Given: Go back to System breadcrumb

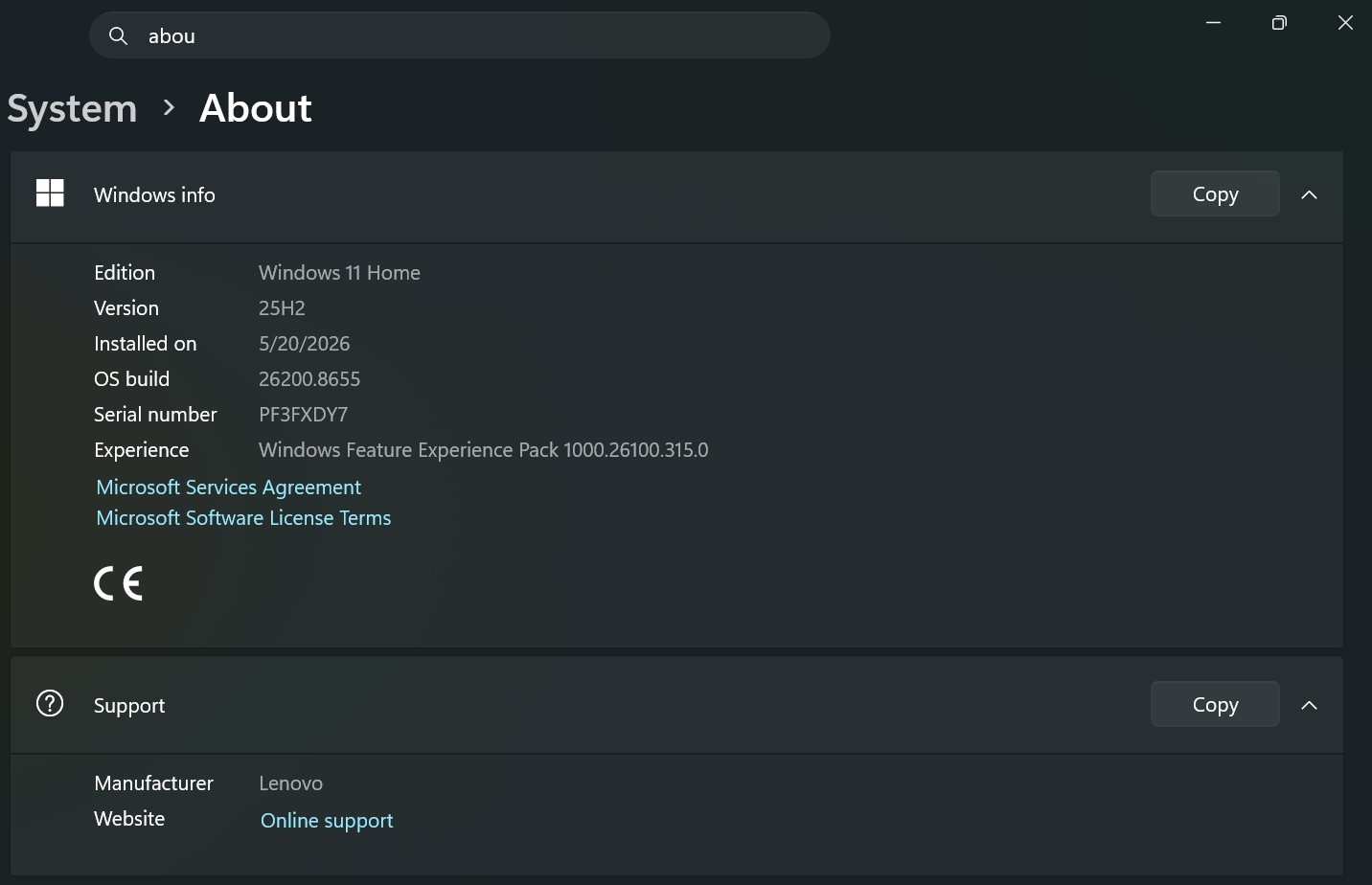Looking at the screenshot, I should coord(72,108).
